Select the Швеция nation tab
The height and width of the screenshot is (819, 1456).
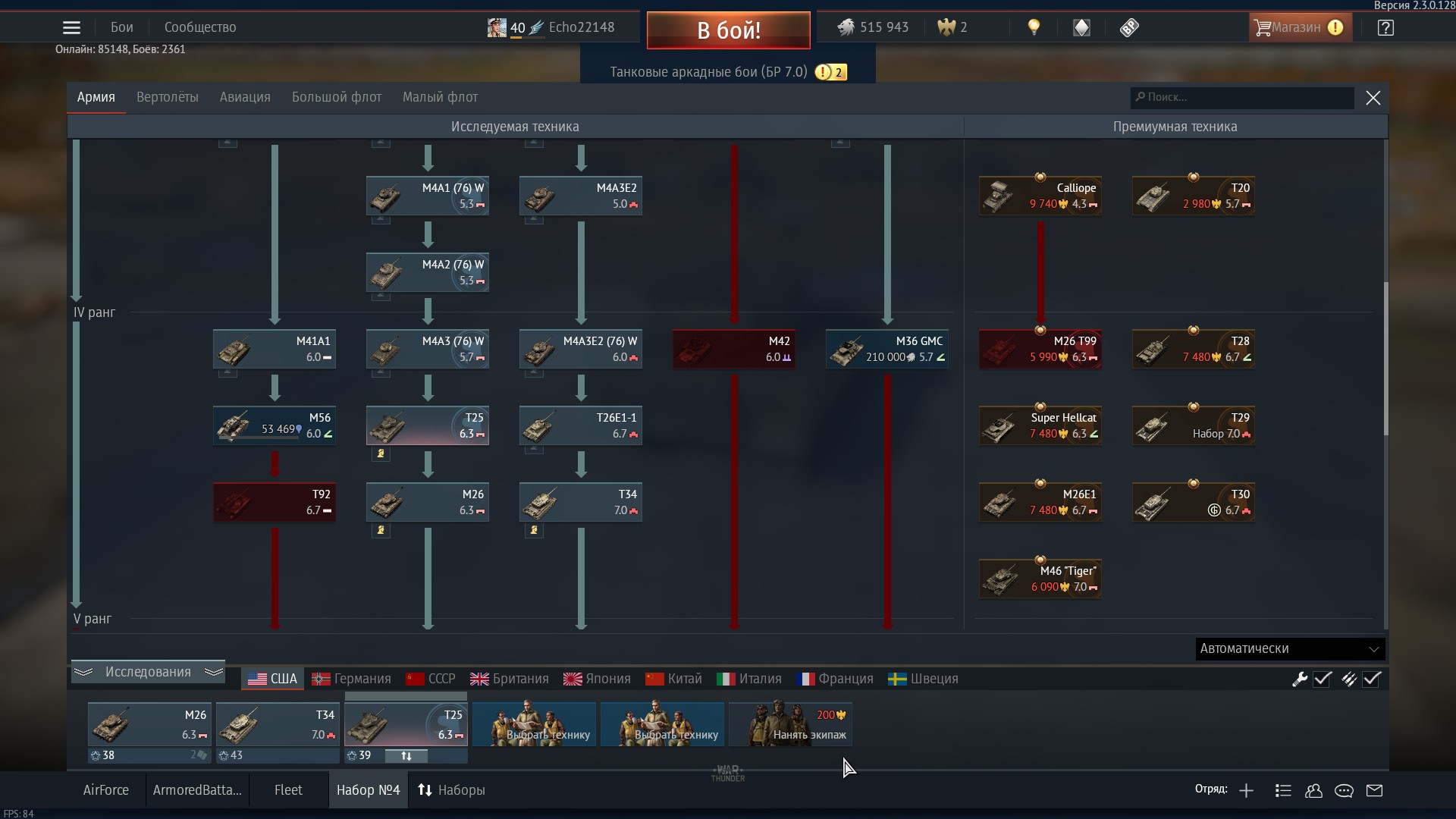[x=924, y=679]
